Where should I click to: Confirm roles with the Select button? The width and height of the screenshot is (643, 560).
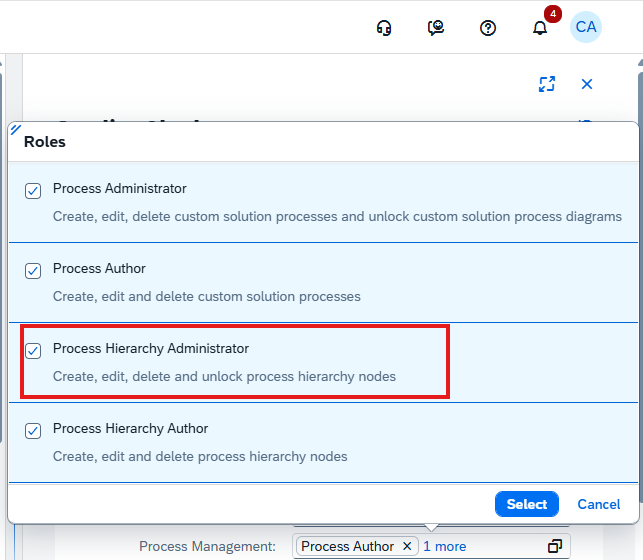(x=527, y=504)
